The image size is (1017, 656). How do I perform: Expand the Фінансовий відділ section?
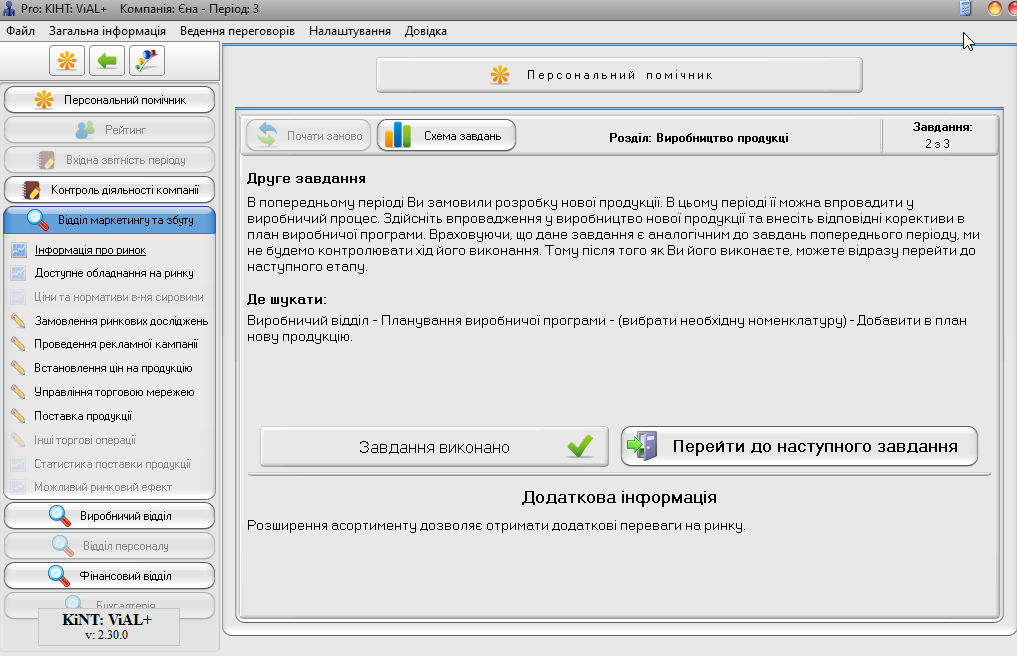pos(110,576)
